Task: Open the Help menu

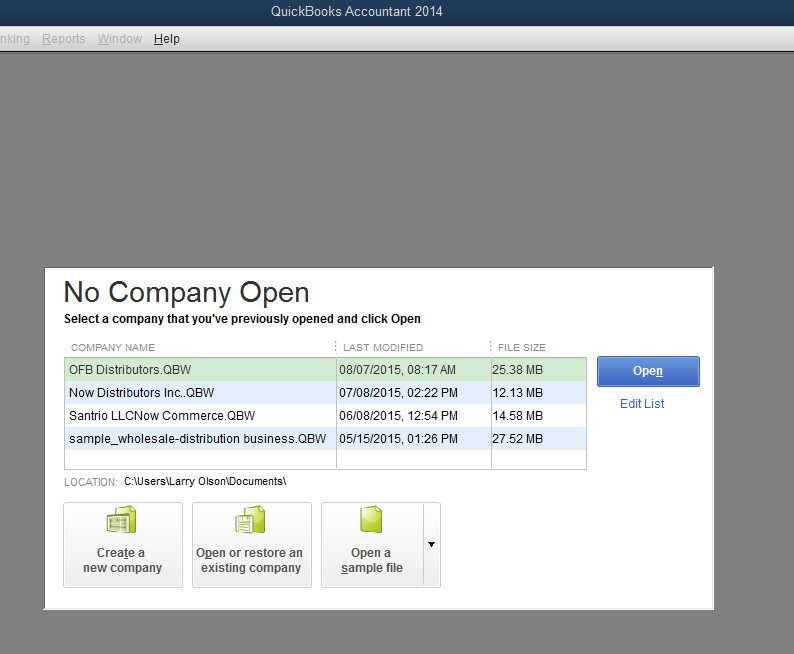Action: 166,39
